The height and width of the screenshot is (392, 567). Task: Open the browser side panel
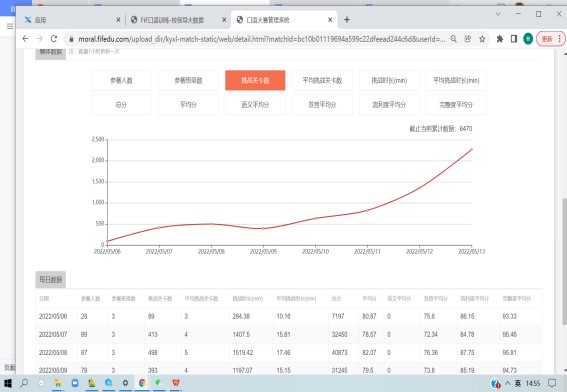tap(513, 39)
